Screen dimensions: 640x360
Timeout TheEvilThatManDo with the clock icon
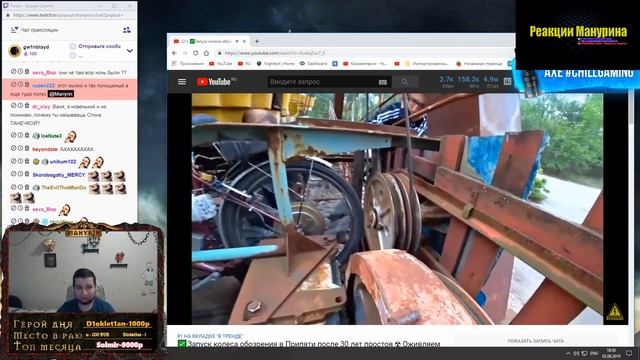coord(20,187)
